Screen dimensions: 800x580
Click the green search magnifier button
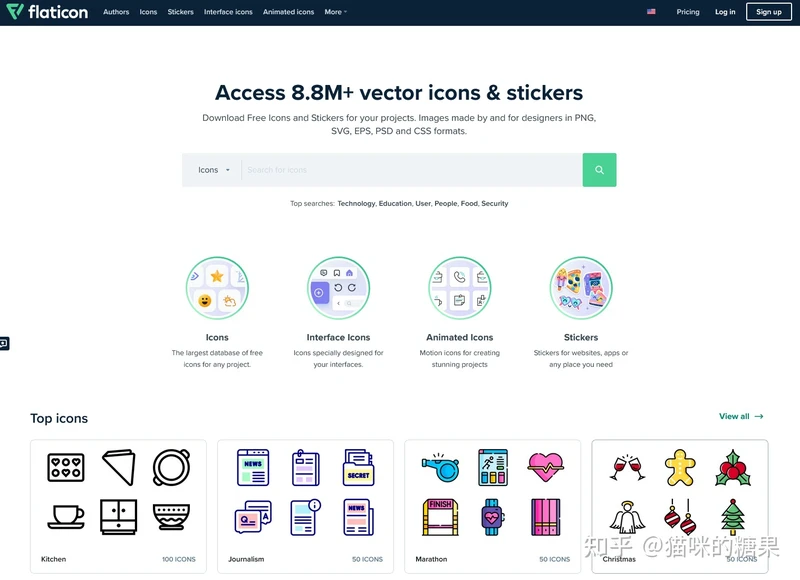599,170
